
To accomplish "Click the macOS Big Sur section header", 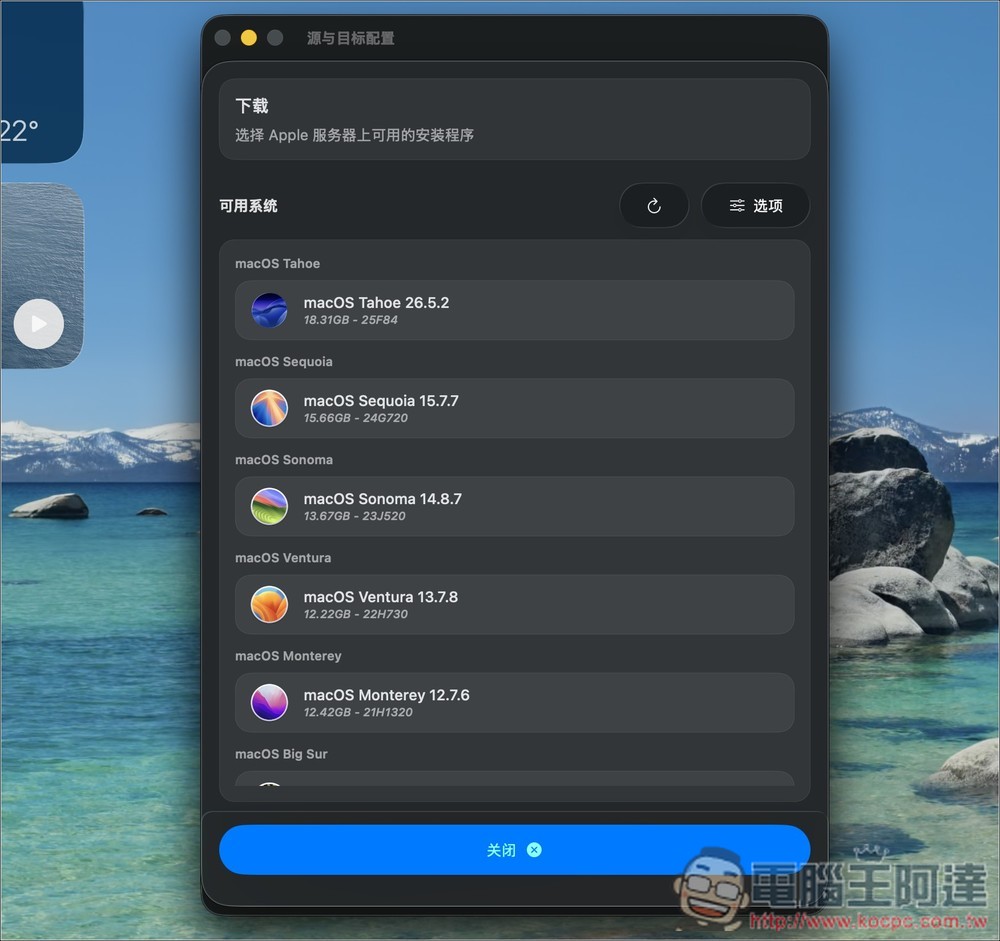I will point(281,754).
